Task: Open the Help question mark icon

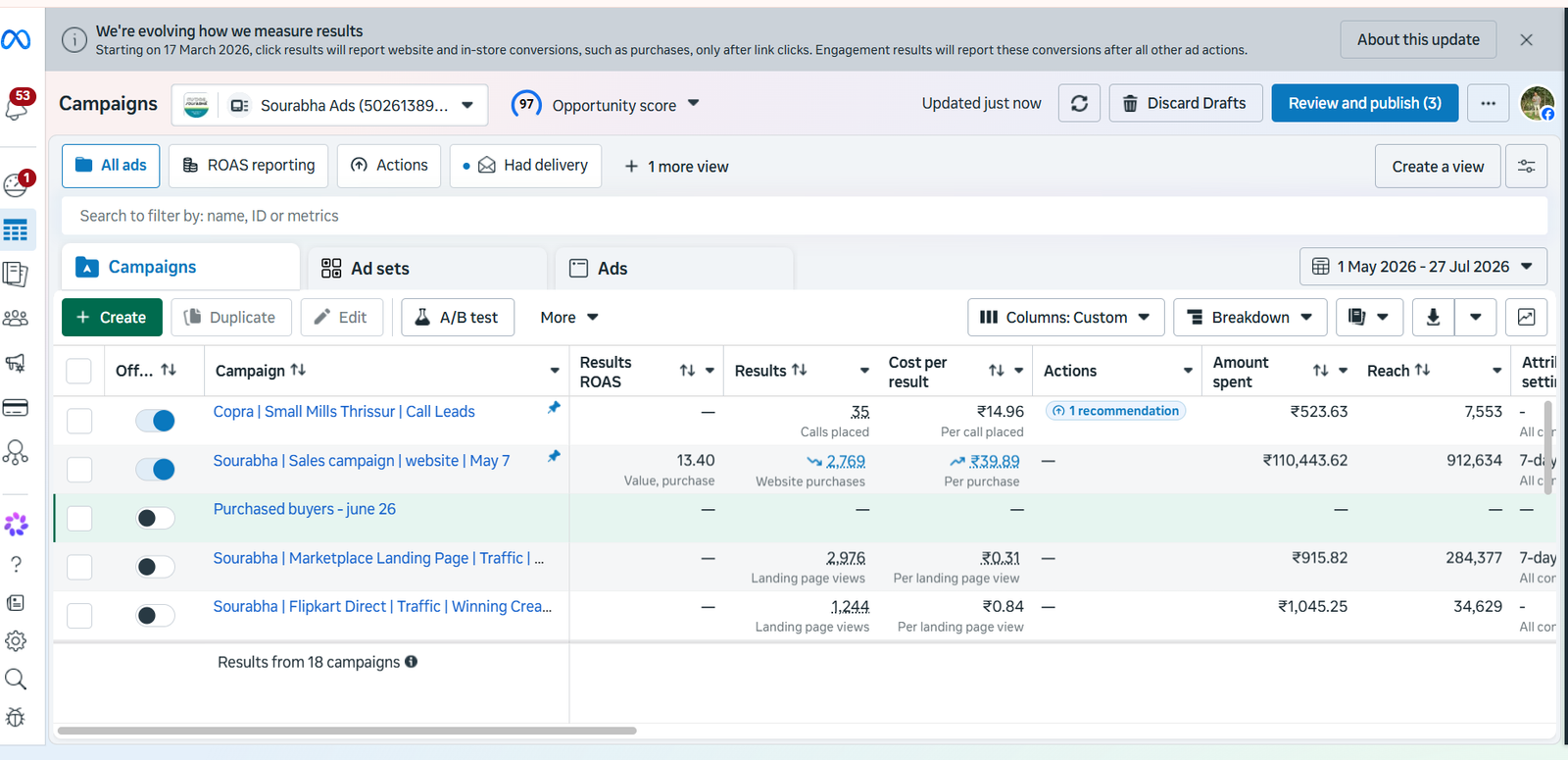Action: point(16,564)
